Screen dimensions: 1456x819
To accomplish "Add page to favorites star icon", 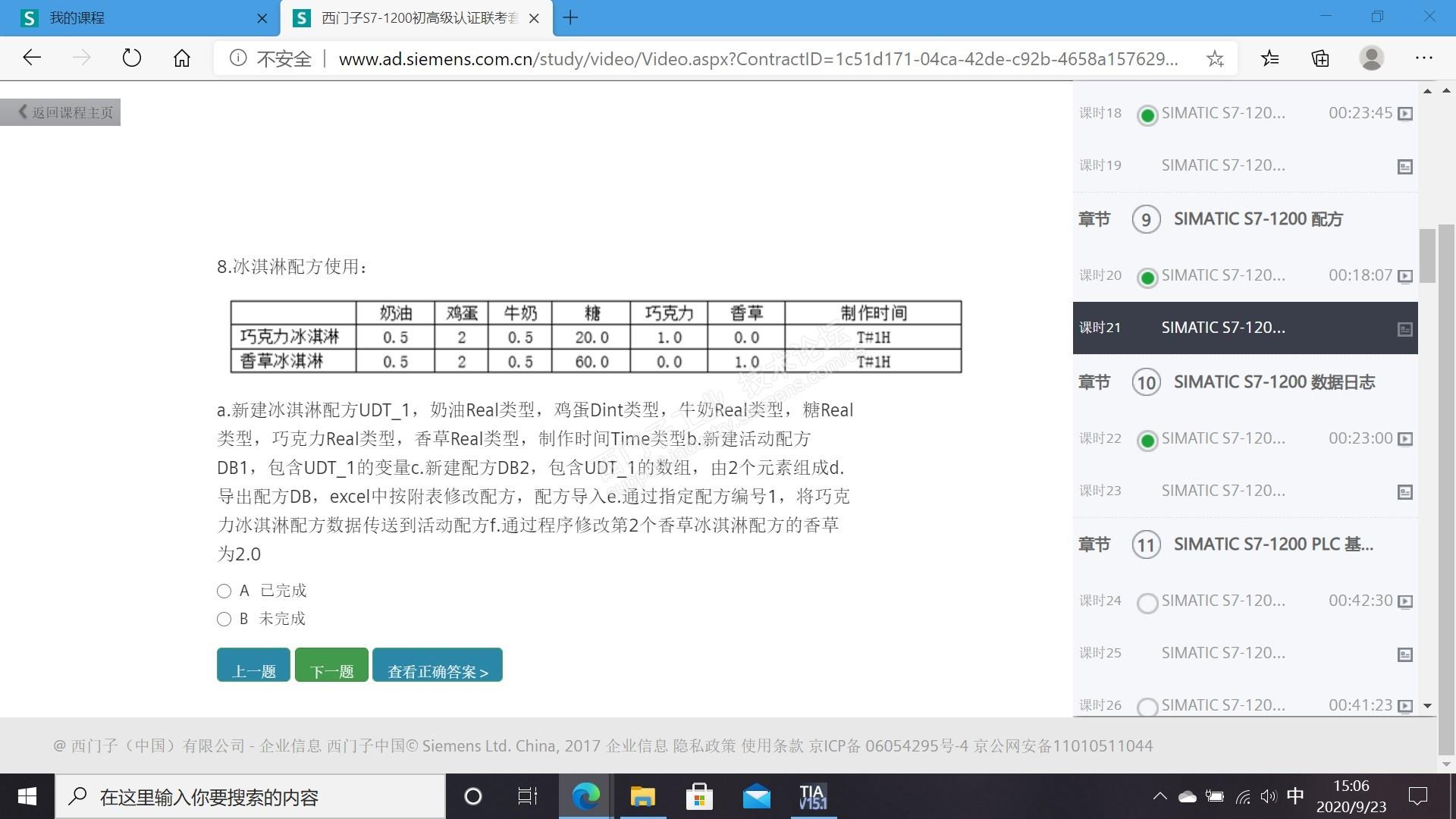I will (x=1215, y=58).
